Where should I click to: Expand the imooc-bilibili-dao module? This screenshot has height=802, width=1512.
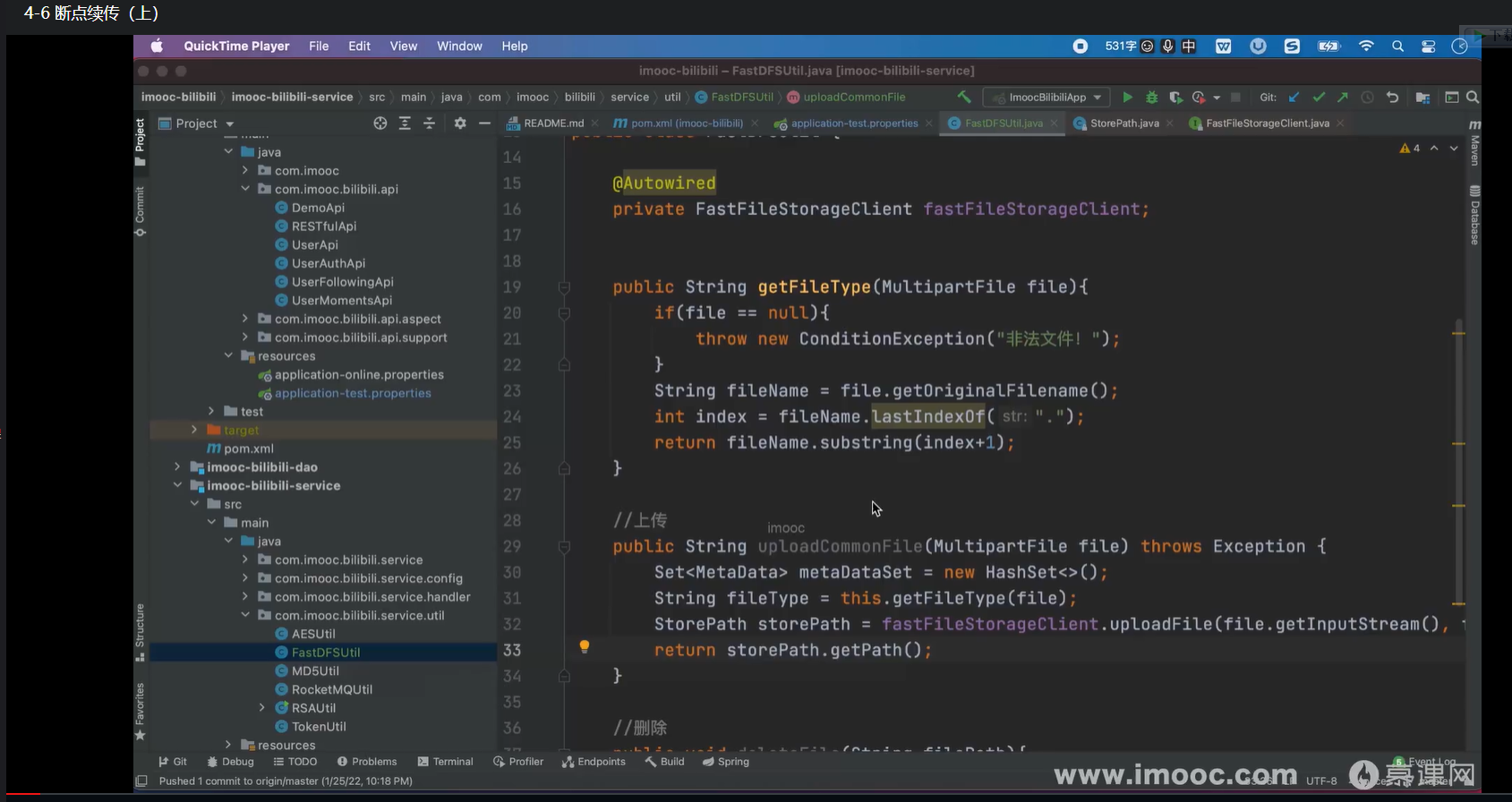177,467
